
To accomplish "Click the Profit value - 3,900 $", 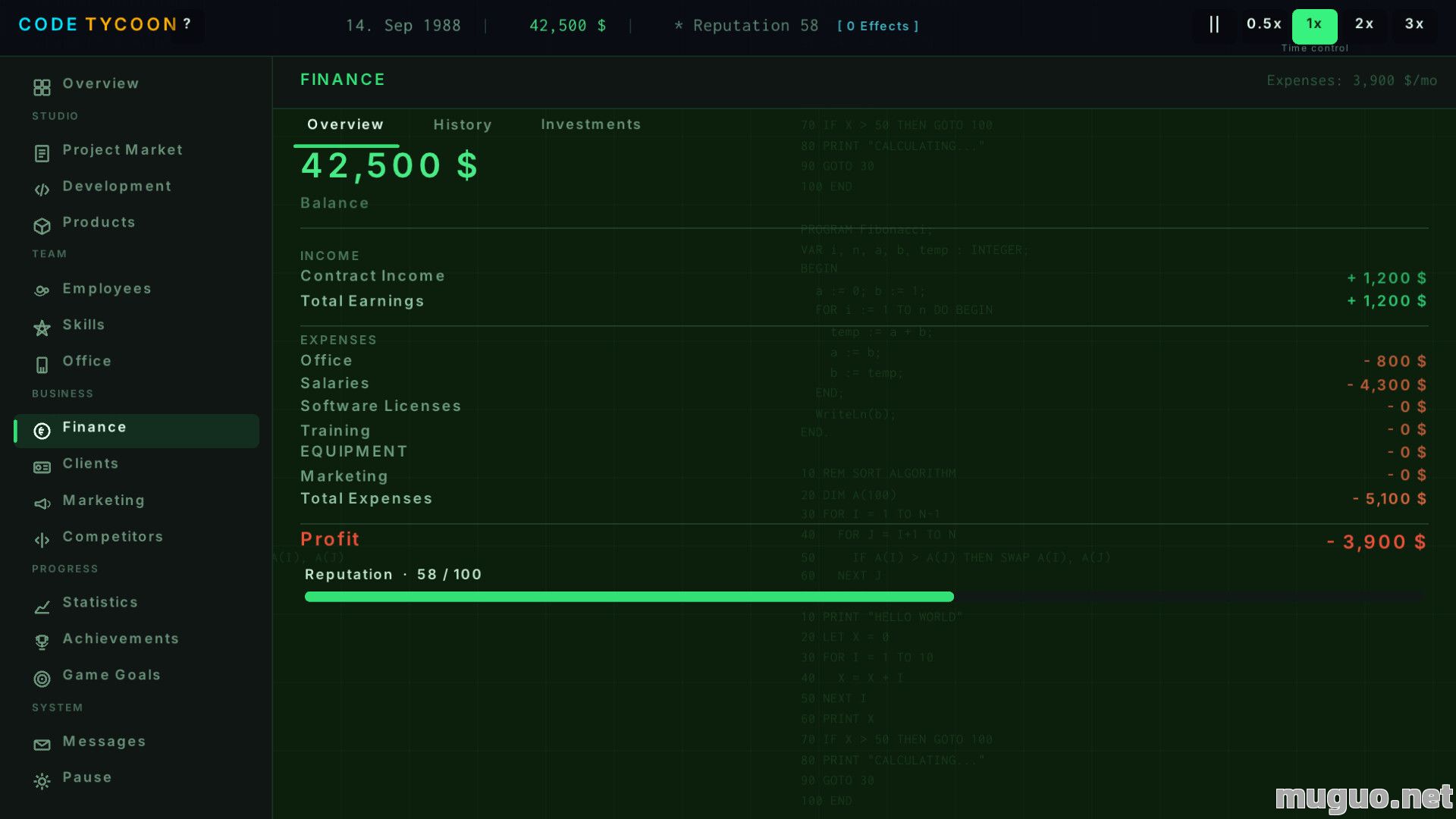I will pyautogui.click(x=1376, y=543).
